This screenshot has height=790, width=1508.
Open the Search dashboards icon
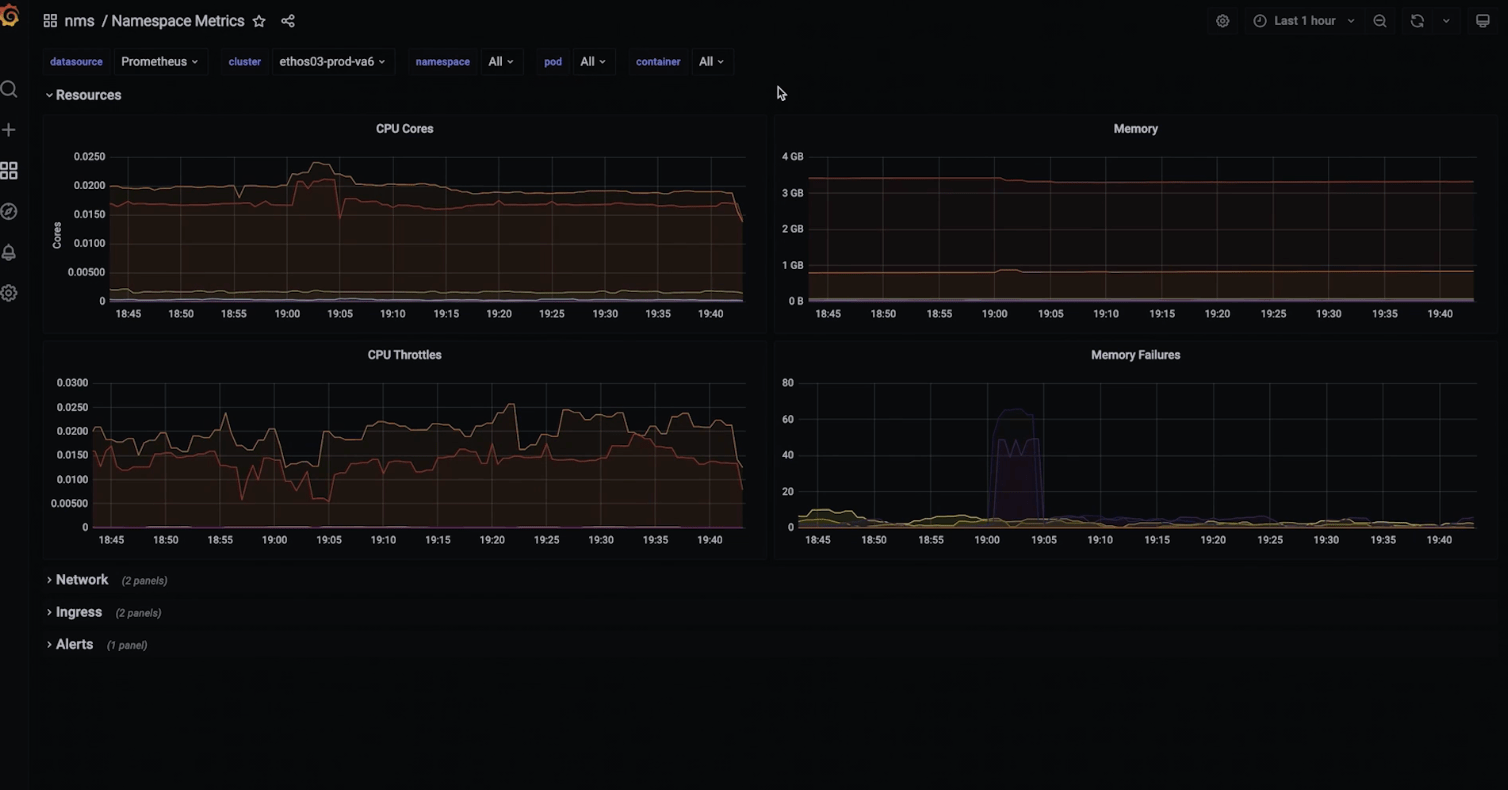pos(10,89)
